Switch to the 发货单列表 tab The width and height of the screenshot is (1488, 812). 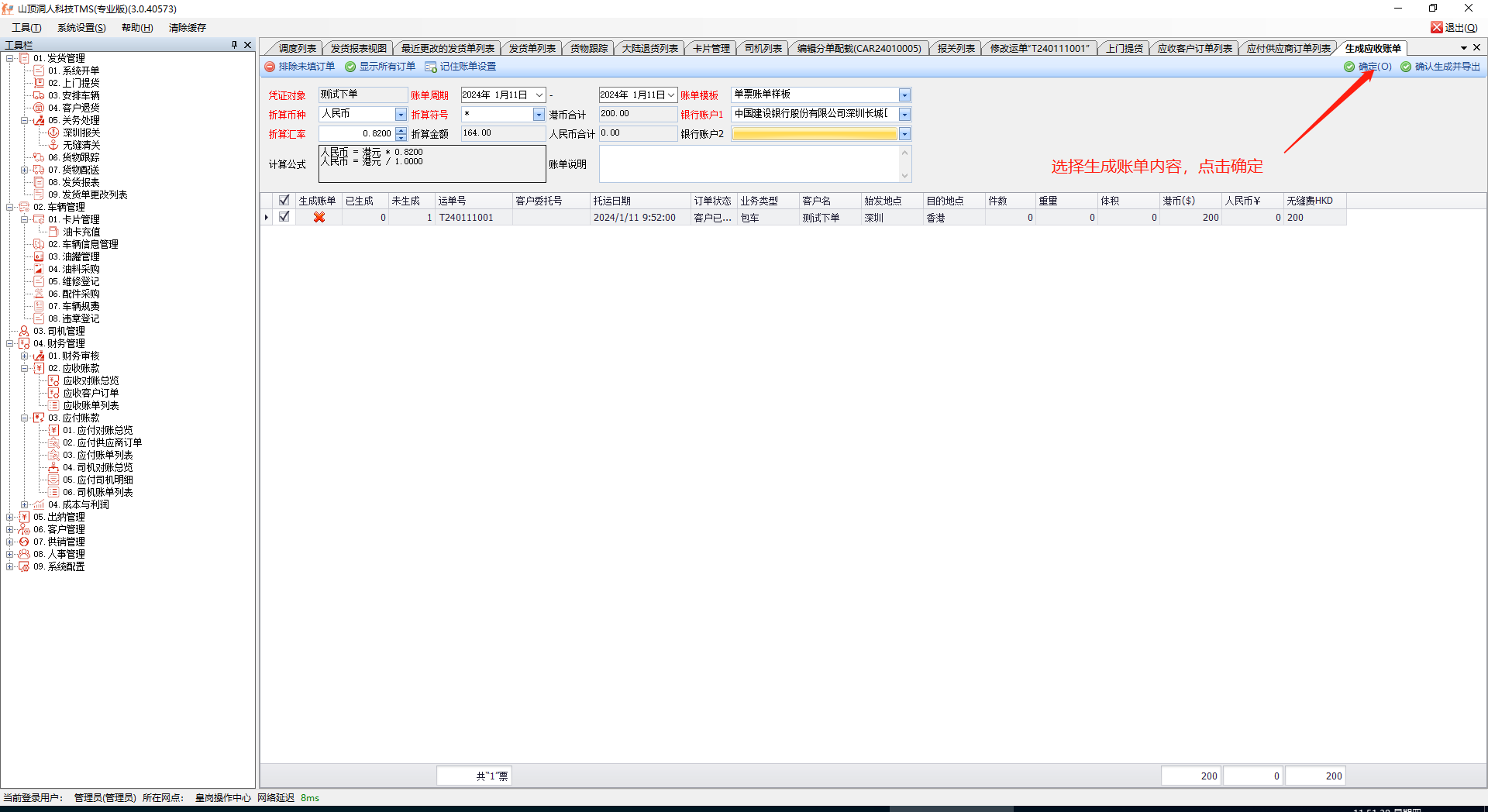532,48
